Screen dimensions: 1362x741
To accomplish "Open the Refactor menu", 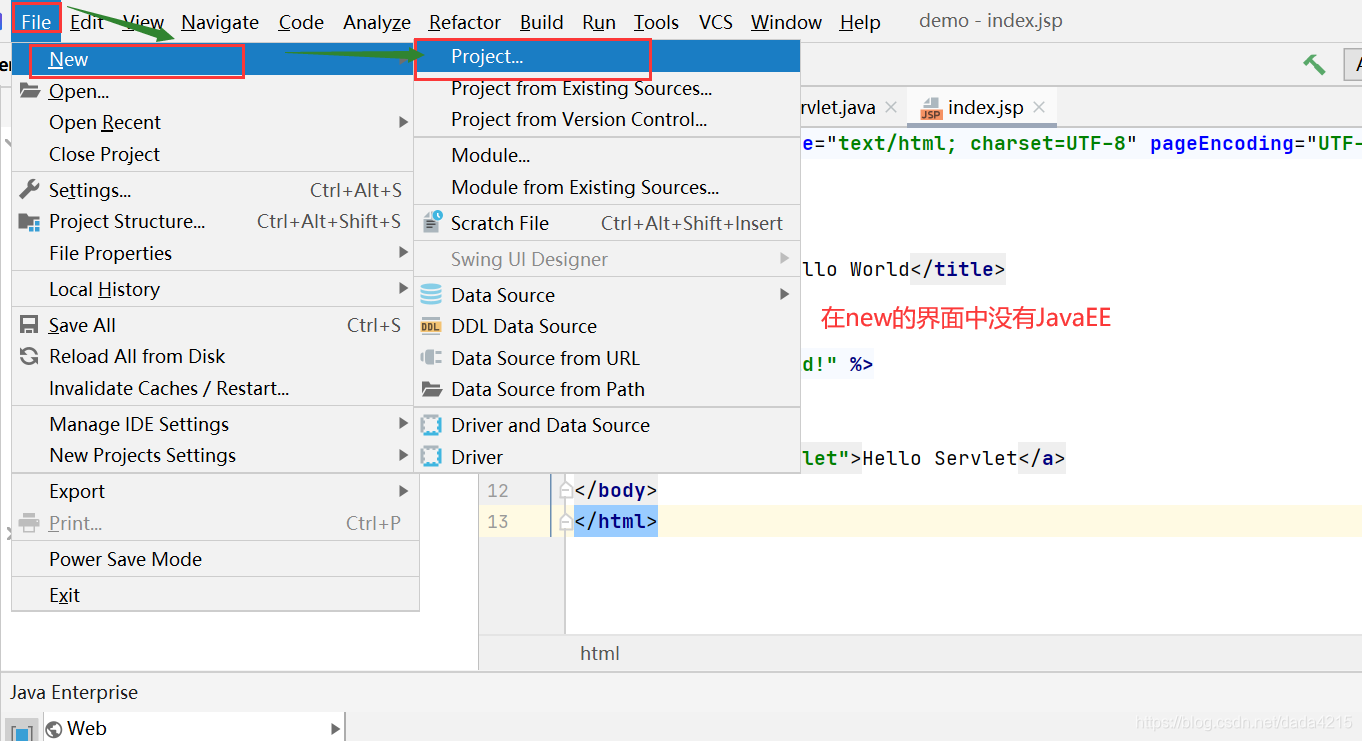I will point(465,22).
